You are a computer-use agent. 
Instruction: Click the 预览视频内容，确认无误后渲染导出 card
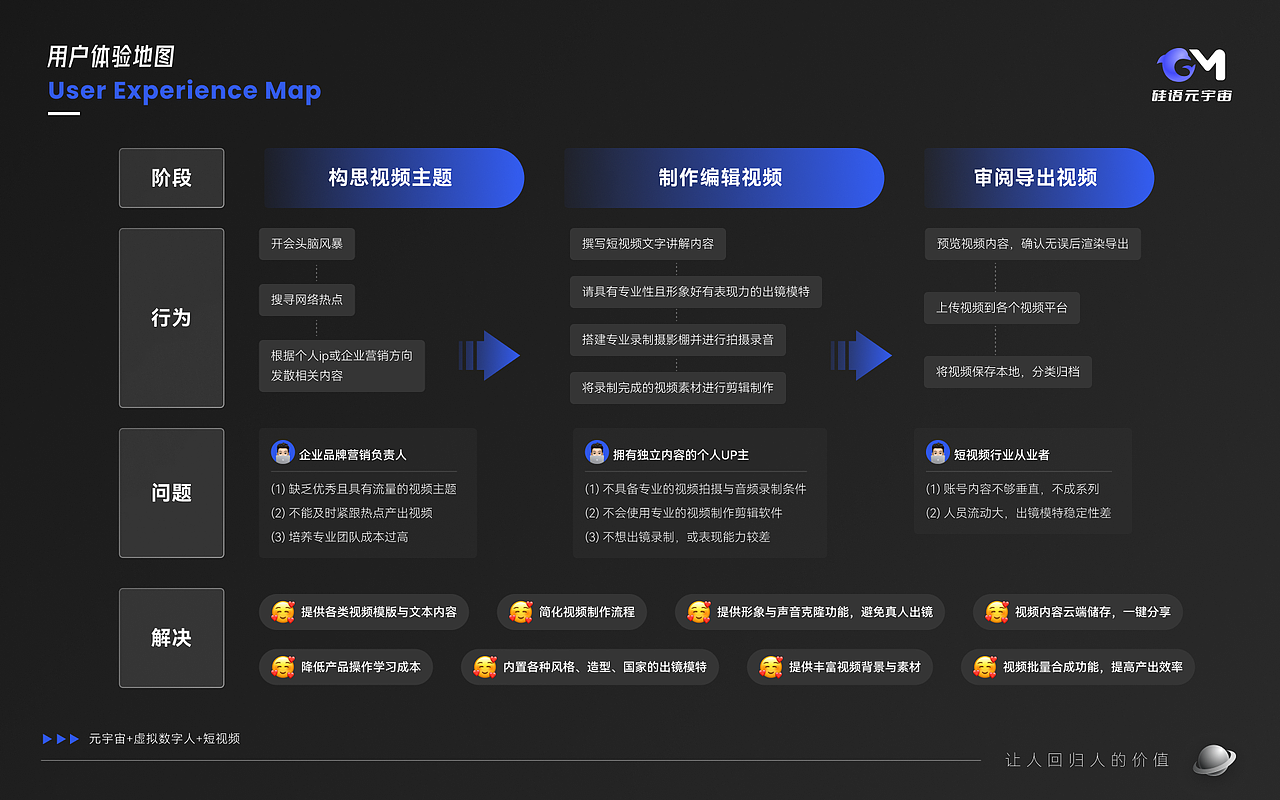(1032, 243)
